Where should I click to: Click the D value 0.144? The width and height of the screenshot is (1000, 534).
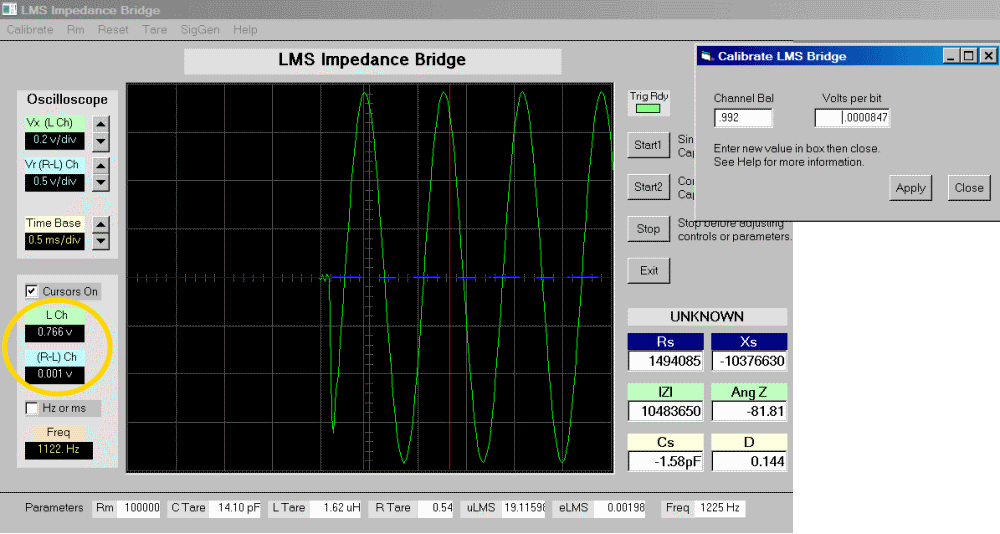(x=749, y=461)
